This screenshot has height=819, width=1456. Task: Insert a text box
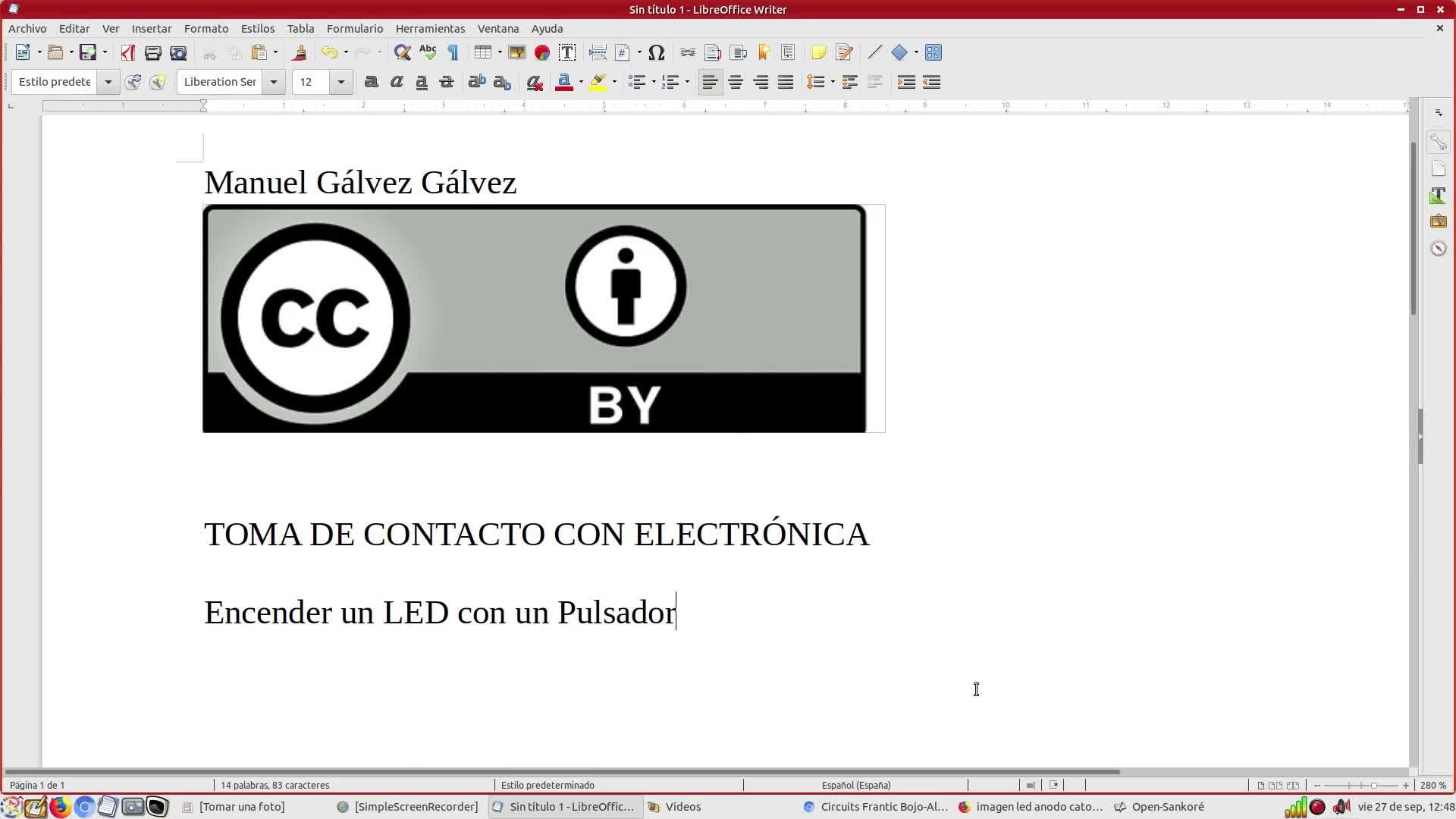tap(566, 52)
